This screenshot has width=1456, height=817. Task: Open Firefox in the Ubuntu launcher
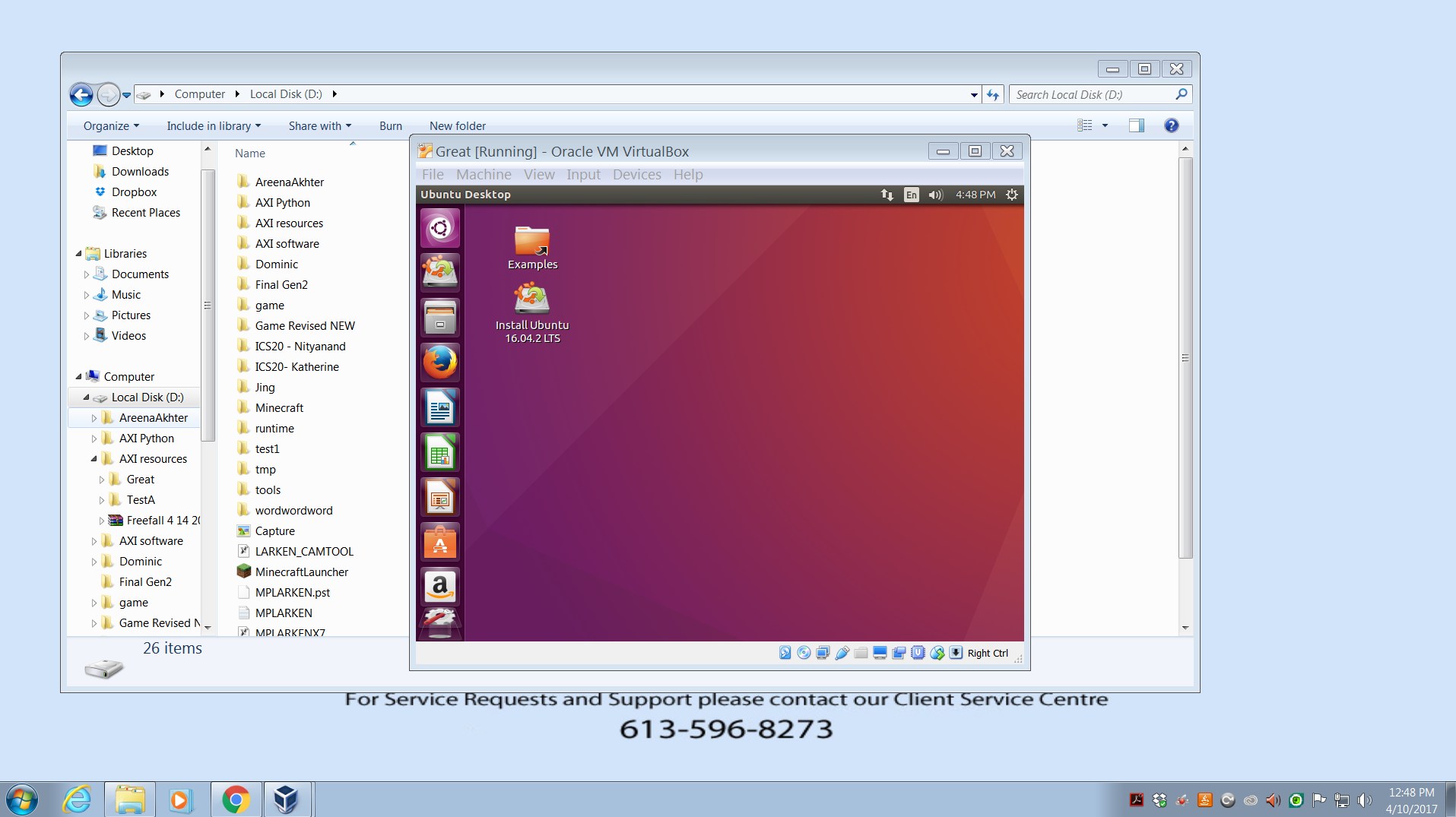439,363
